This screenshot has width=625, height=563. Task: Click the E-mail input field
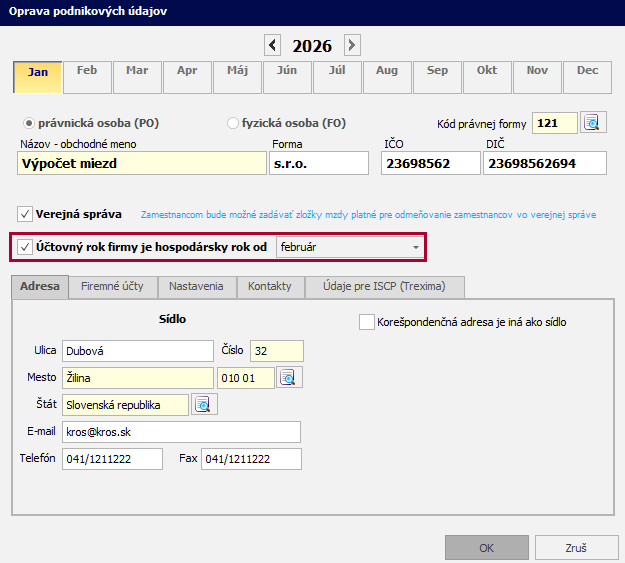coord(181,432)
